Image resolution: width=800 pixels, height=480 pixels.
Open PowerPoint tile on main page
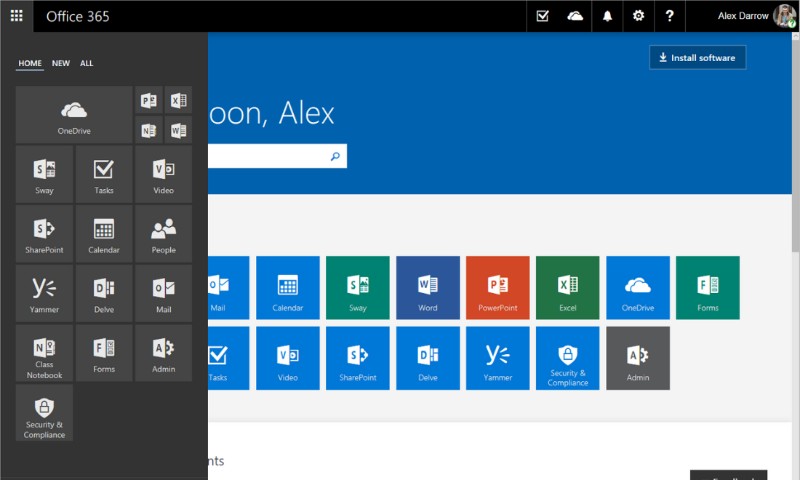497,288
